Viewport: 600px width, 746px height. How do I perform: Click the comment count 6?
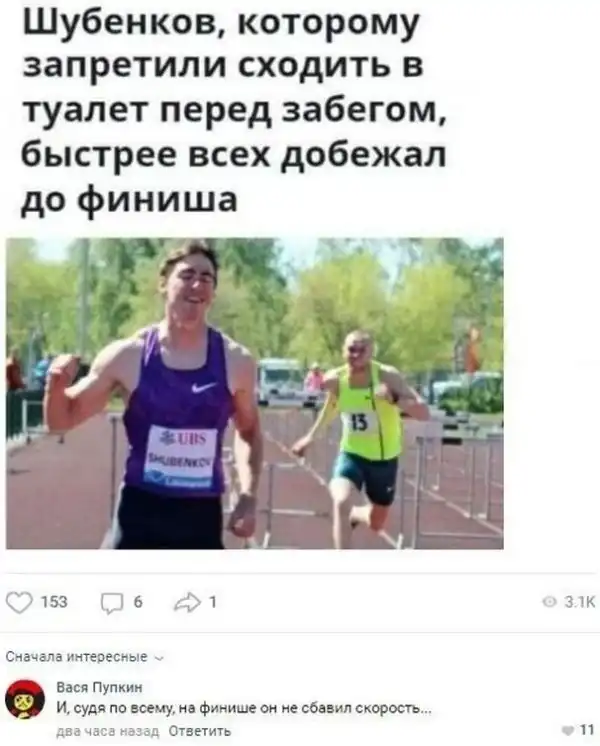(138, 602)
